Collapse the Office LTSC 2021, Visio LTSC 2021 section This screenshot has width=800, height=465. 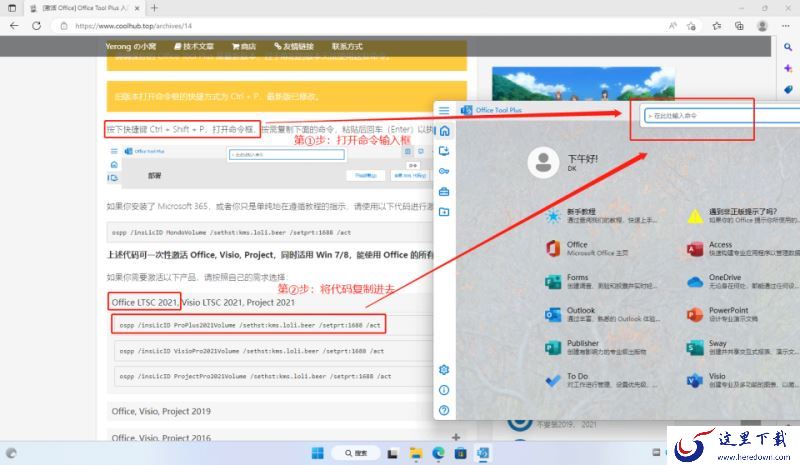[270, 302]
